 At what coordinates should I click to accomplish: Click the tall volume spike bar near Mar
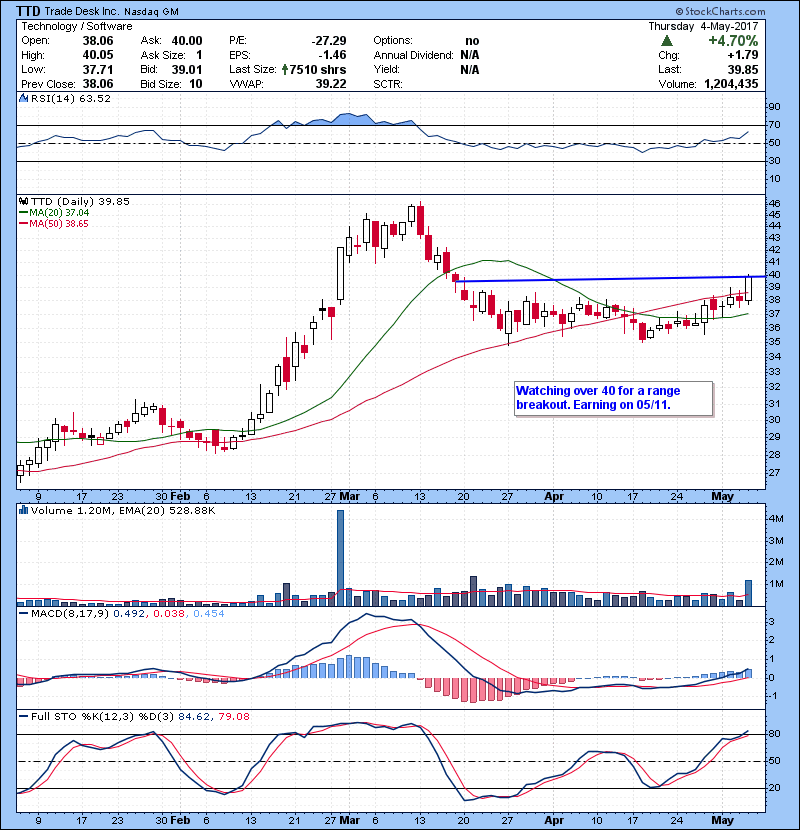(x=340, y=558)
